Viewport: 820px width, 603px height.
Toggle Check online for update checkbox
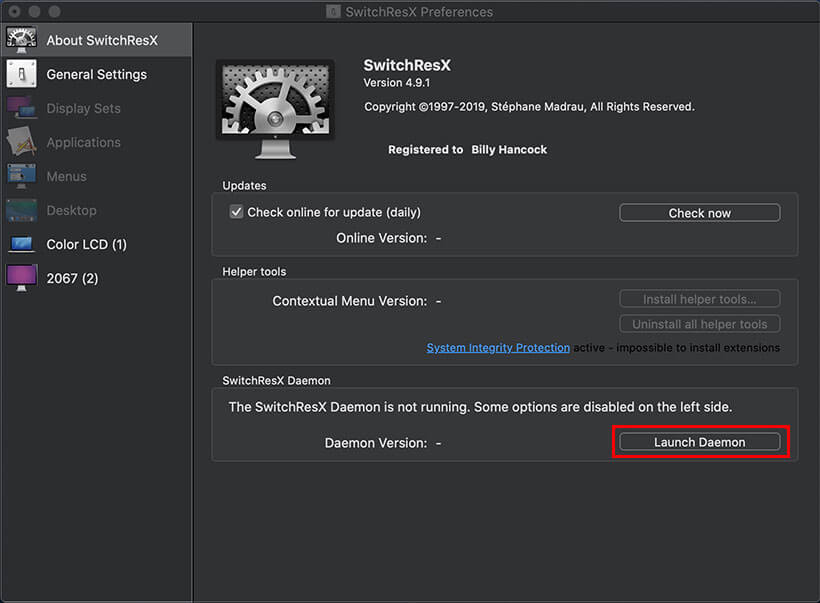click(x=237, y=212)
